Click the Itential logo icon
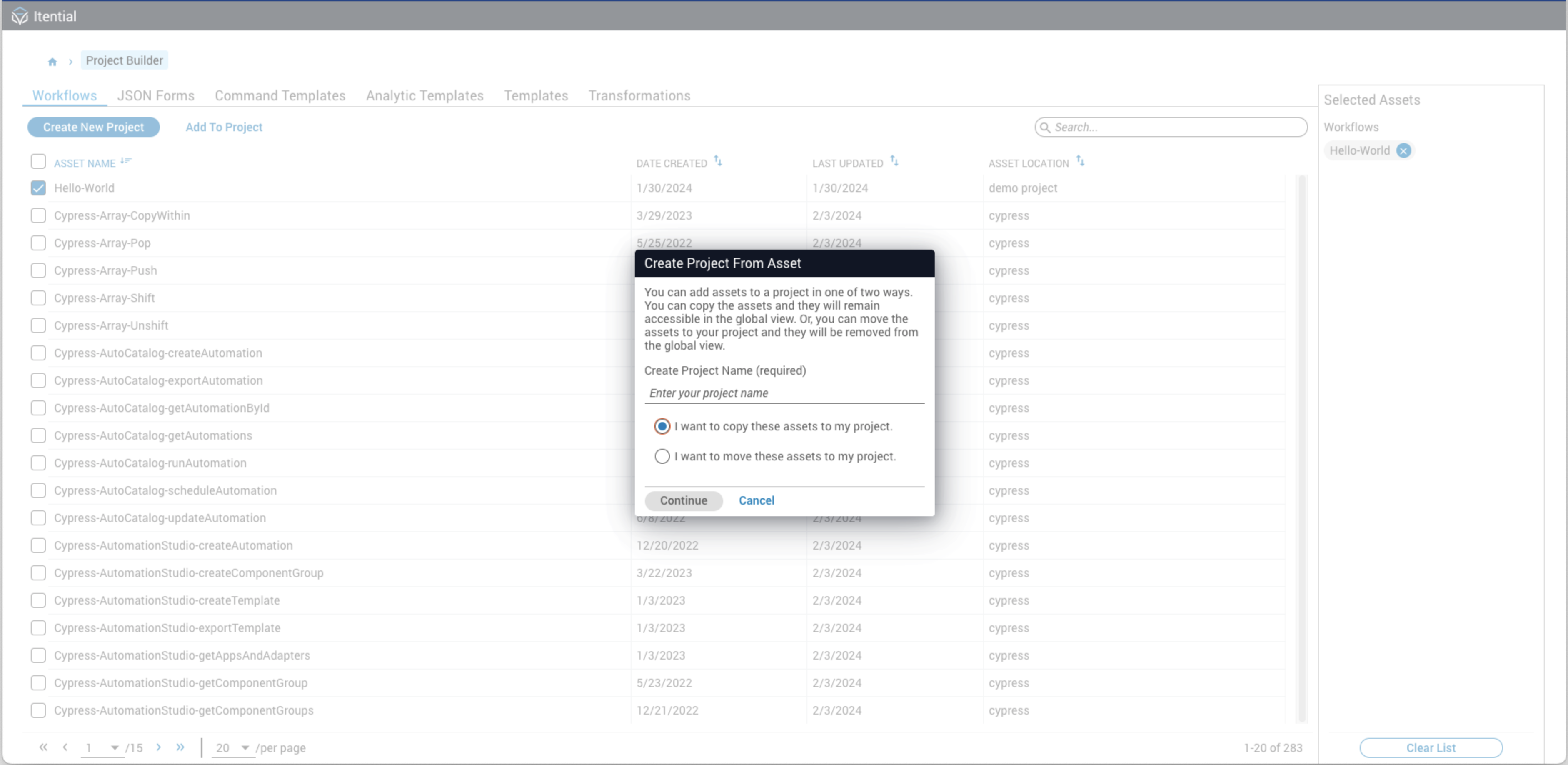Screen dimensions: 1568x765 pyautogui.click(x=20, y=16)
